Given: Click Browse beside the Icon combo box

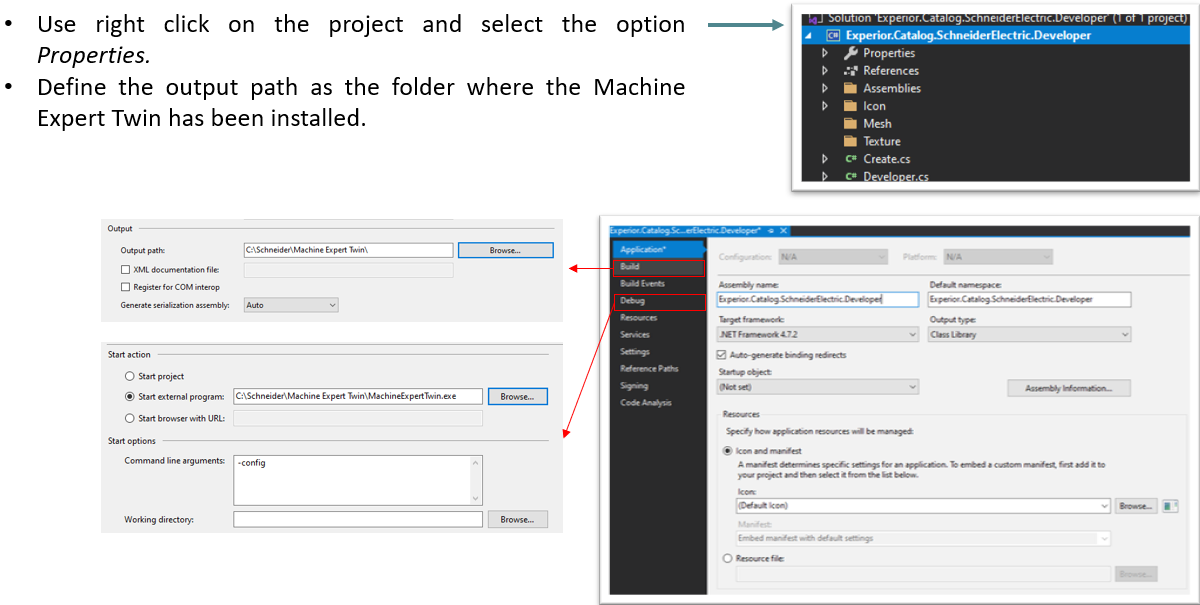Looking at the screenshot, I should [x=1136, y=506].
